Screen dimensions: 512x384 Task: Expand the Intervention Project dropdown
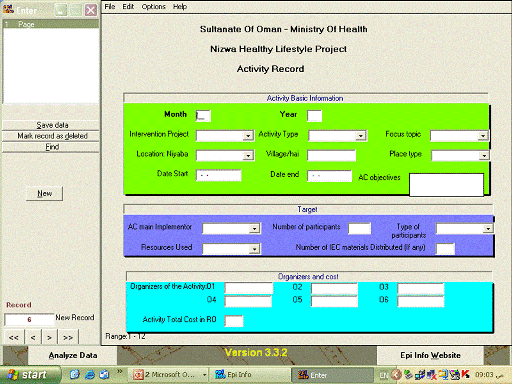pyautogui.click(x=248, y=136)
